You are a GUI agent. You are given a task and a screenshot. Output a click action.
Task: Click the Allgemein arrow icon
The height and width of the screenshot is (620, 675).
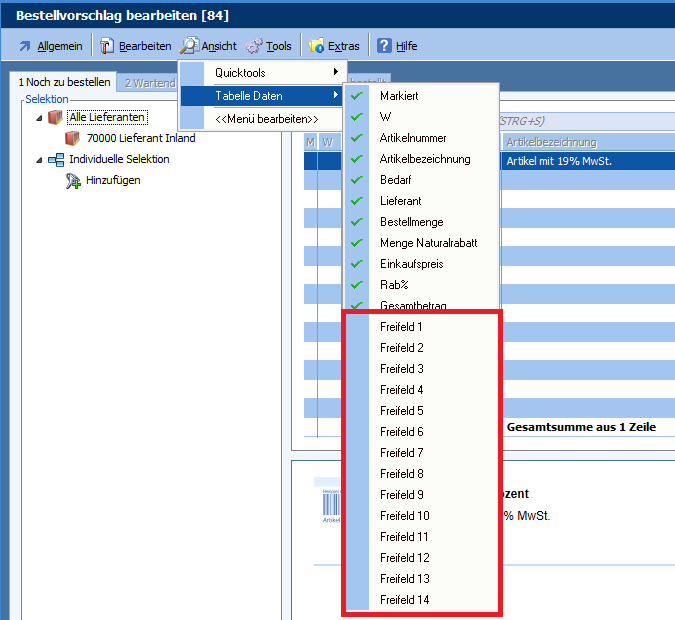pyautogui.click(x=24, y=46)
